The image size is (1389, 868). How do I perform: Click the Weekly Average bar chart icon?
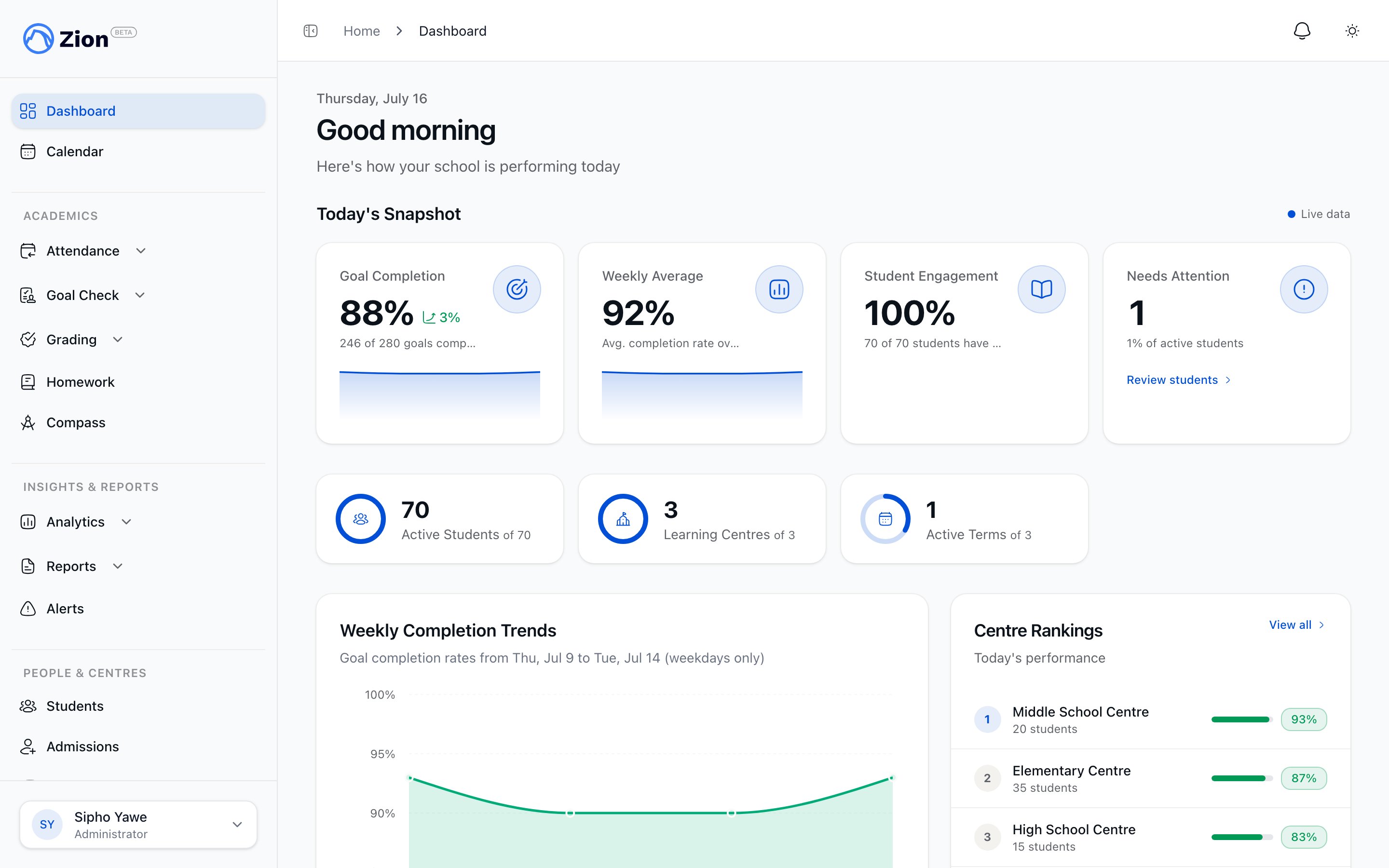[779, 289]
